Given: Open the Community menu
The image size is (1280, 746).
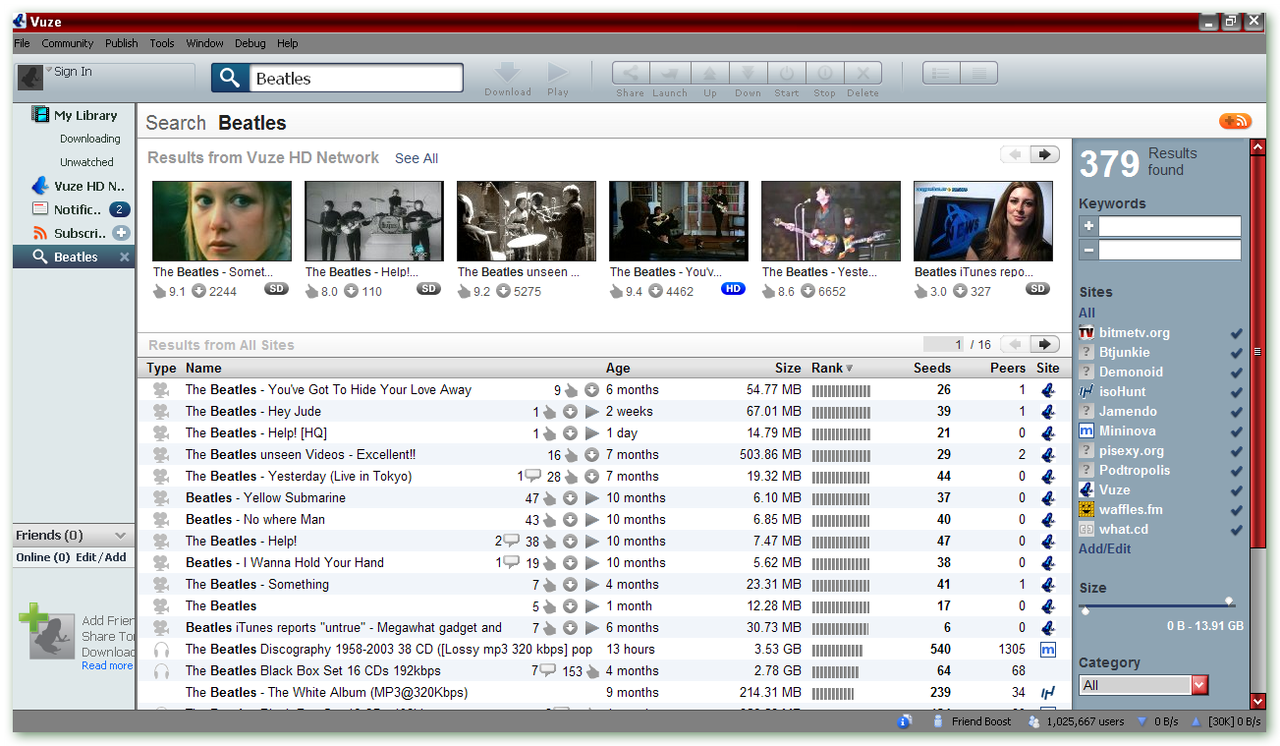Looking at the screenshot, I should point(68,43).
